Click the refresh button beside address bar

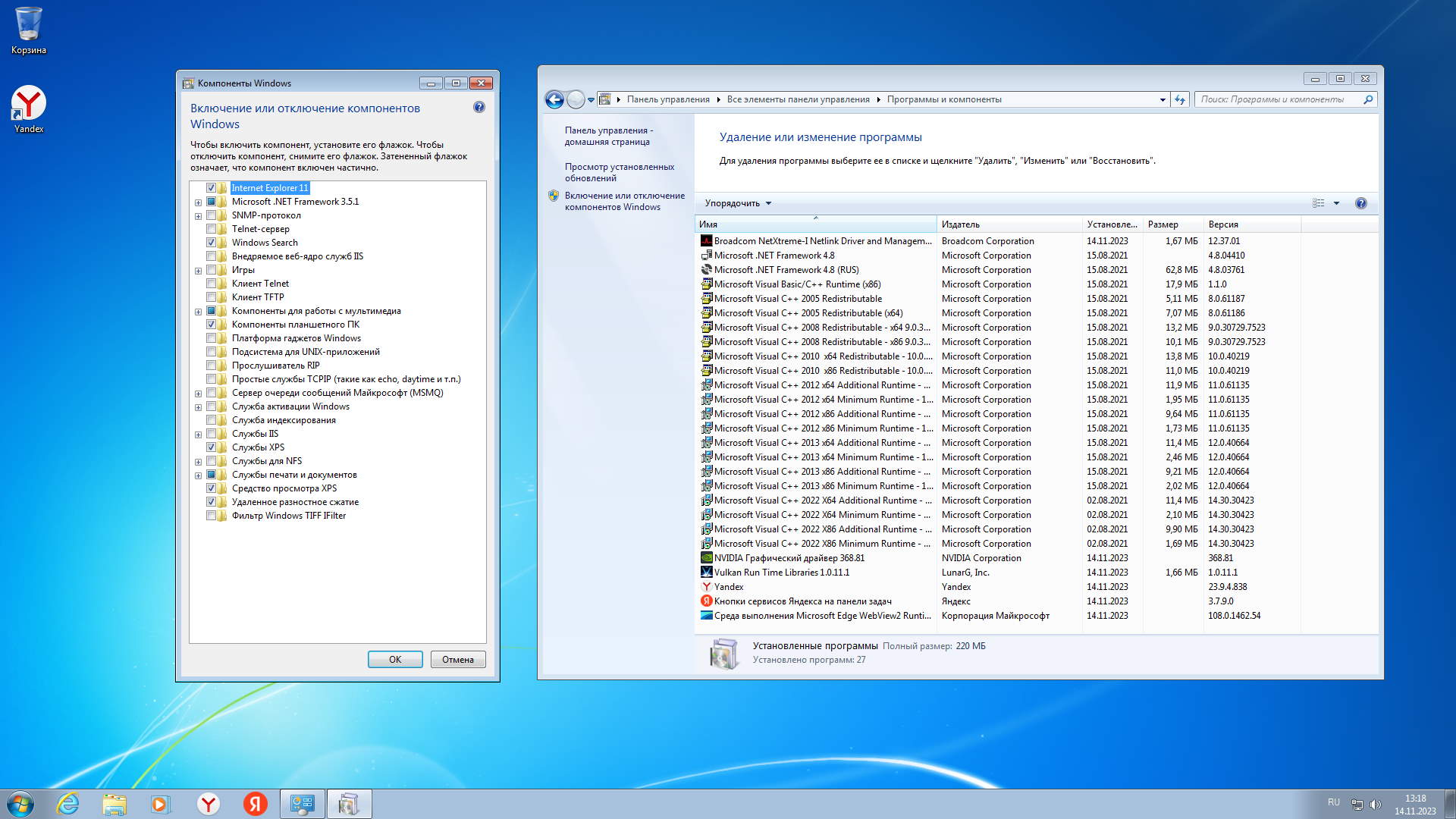point(1179,99)
